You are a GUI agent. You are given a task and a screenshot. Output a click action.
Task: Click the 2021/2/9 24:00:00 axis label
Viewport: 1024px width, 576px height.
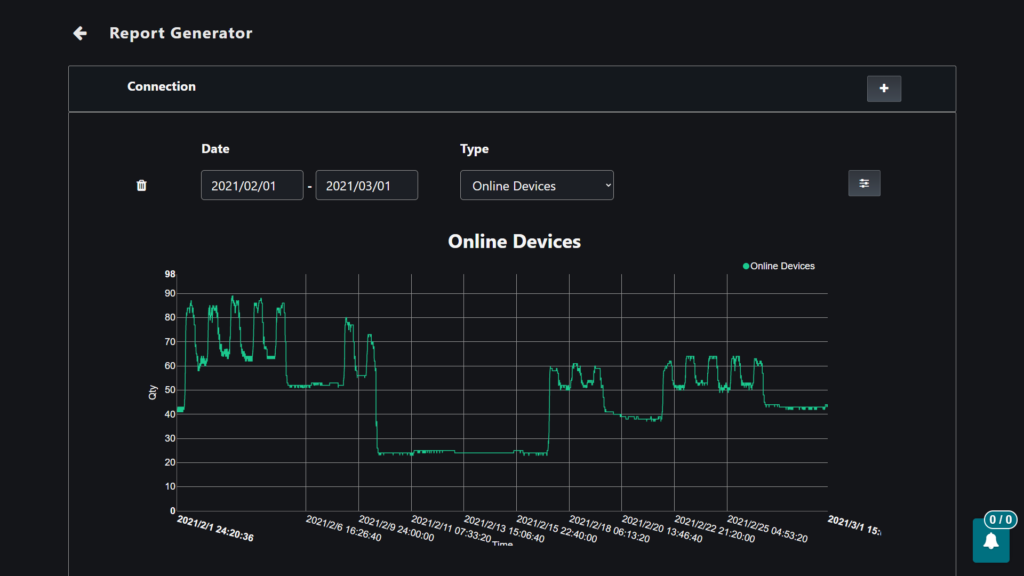point(396,529)
